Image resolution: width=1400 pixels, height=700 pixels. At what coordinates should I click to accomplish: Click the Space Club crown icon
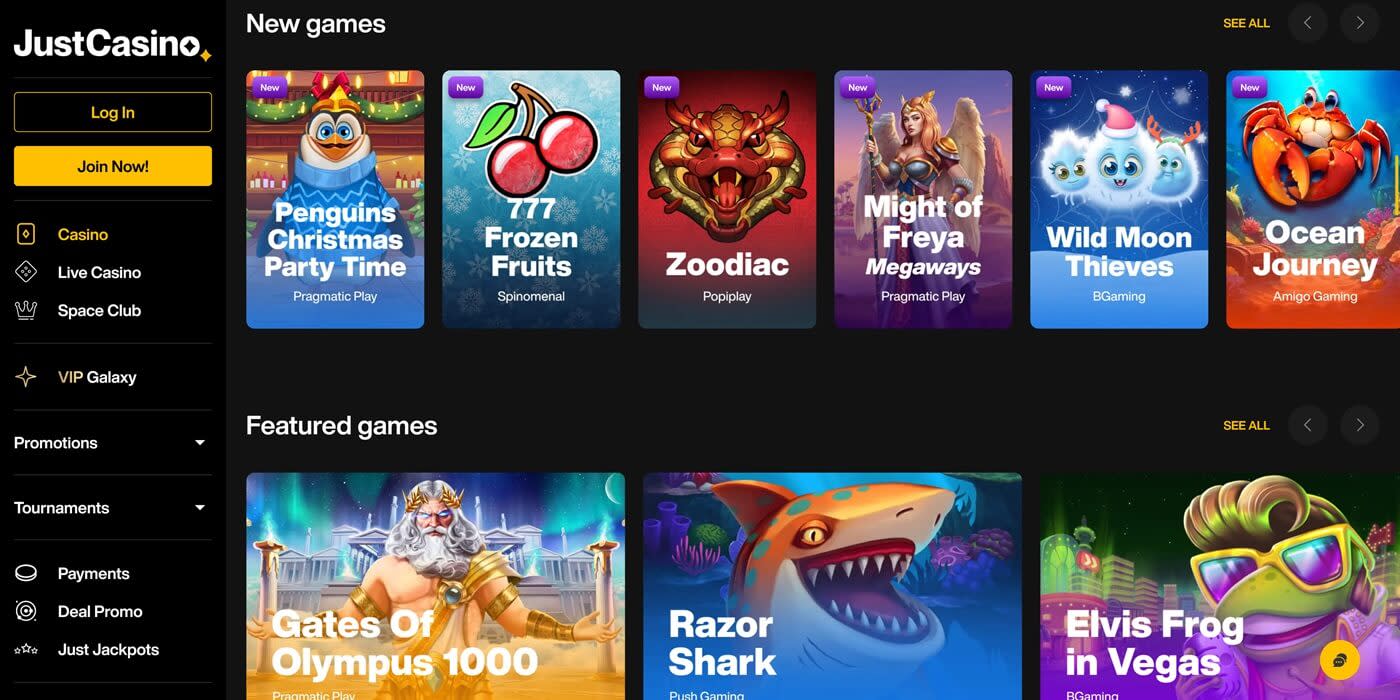click(x=26, y=310)
